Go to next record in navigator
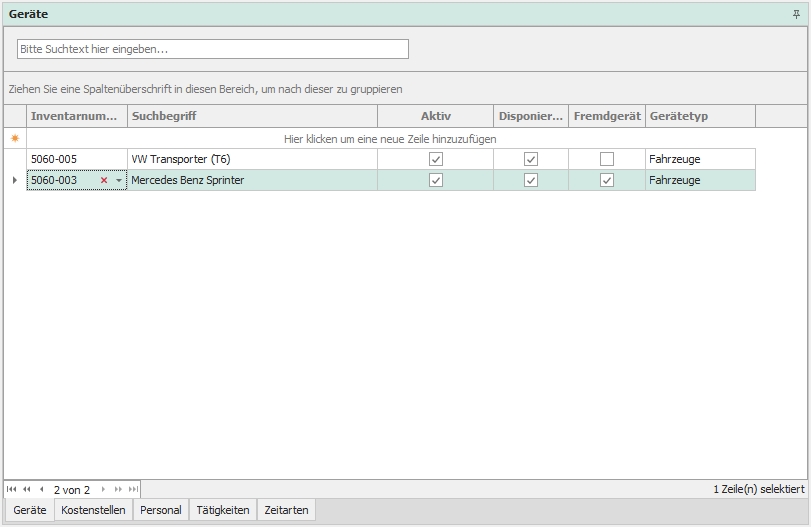The height and width of the screenshot is (527, 811). coord(103,489)
